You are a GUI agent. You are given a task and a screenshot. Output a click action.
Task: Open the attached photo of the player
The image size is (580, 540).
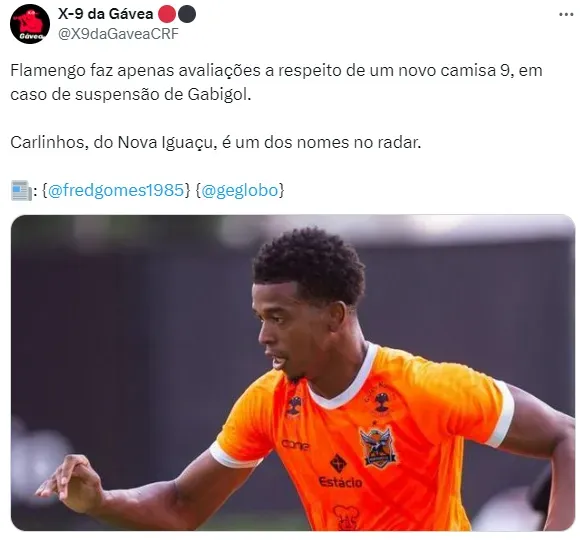coord(293,372)
